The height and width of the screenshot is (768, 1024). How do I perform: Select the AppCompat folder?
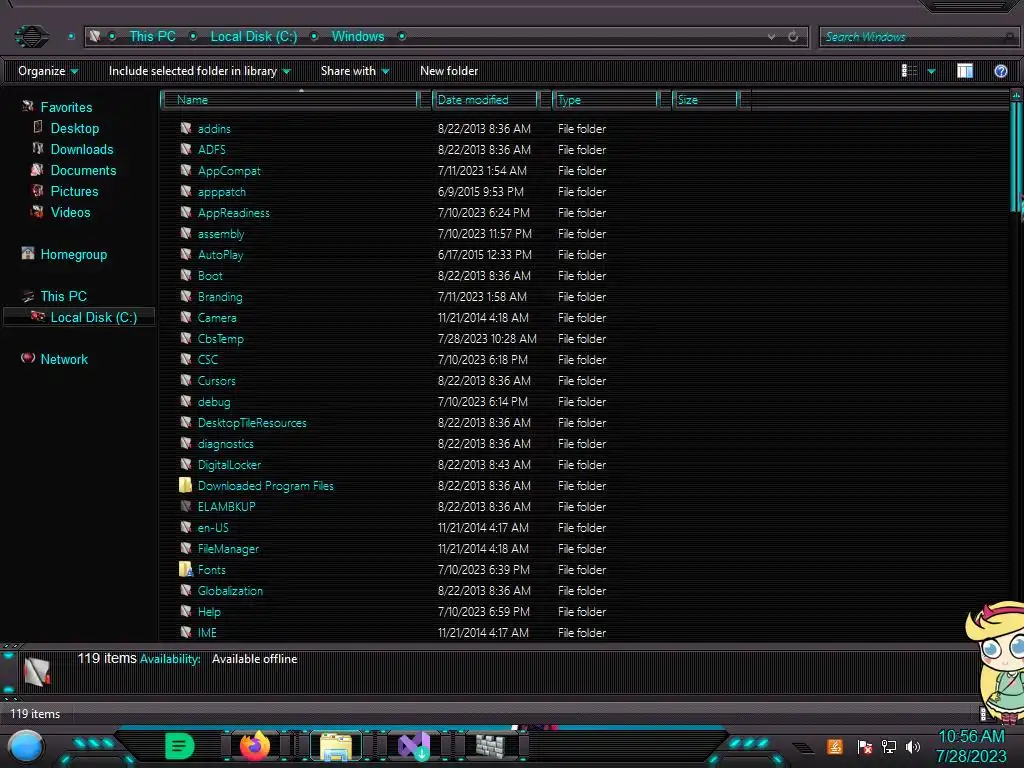click(x=229, y=170)
